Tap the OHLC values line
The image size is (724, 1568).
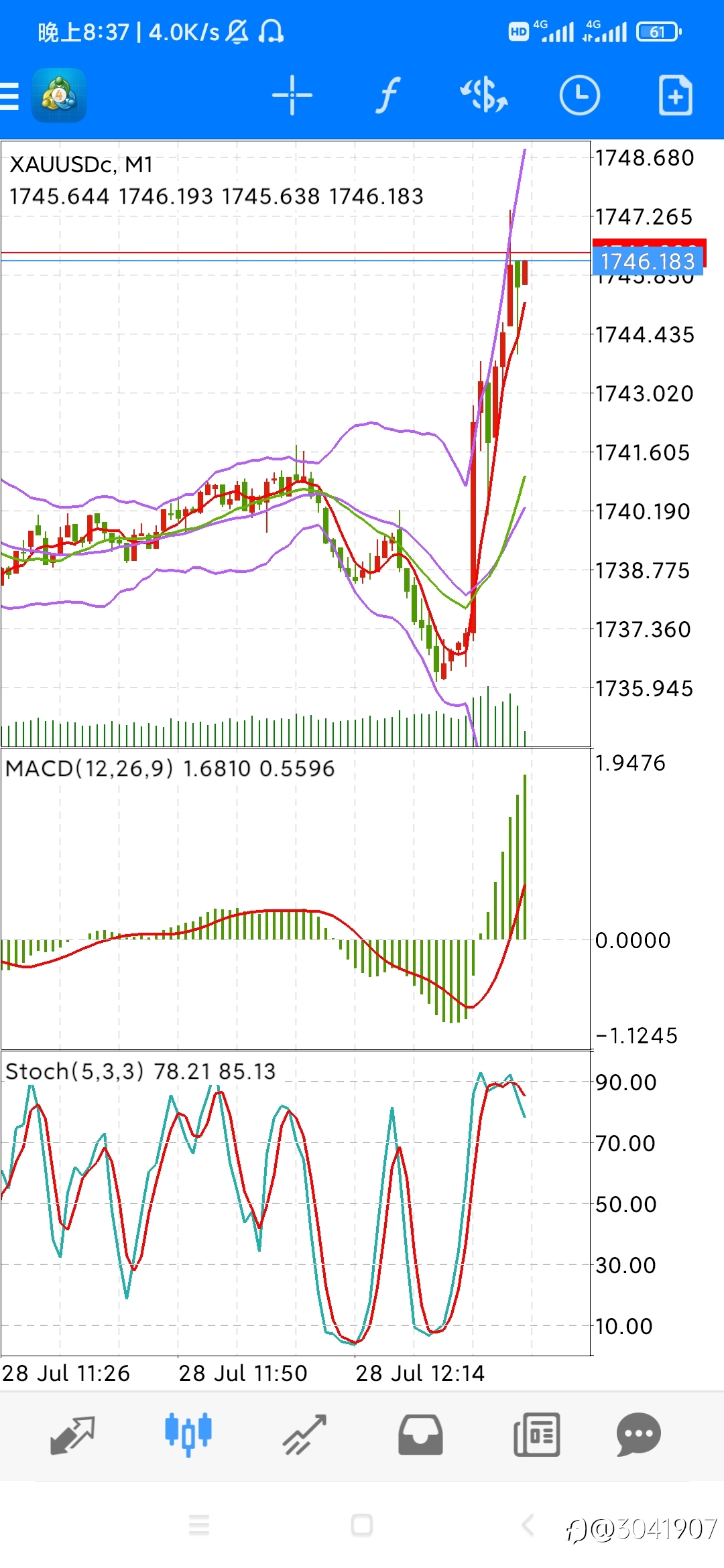pyautogui.click(x=217, y=196)
